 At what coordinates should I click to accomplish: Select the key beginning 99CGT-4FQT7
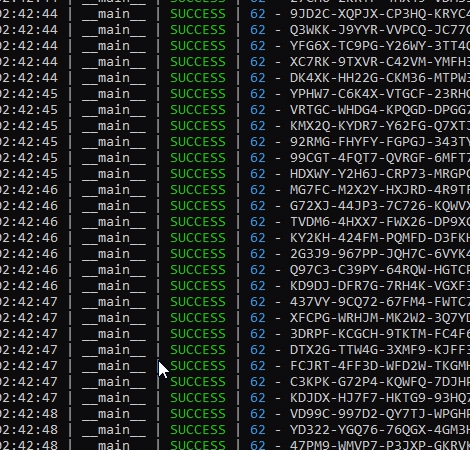tap(380, 158)
